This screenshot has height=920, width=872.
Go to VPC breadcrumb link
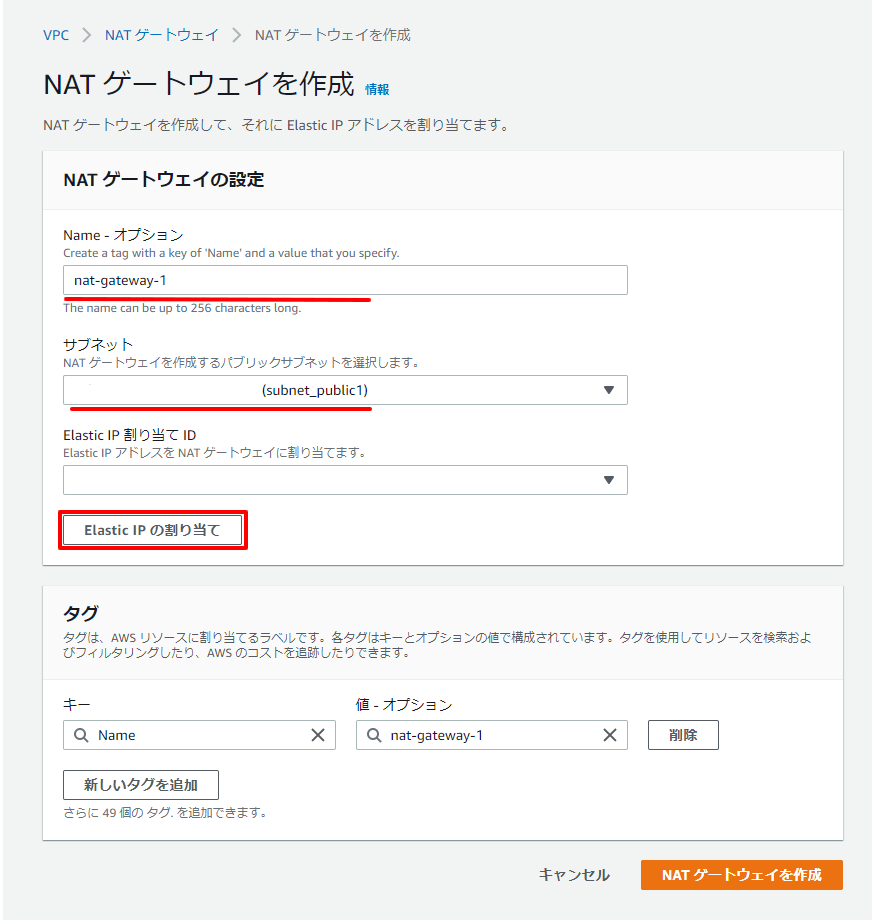56,35
